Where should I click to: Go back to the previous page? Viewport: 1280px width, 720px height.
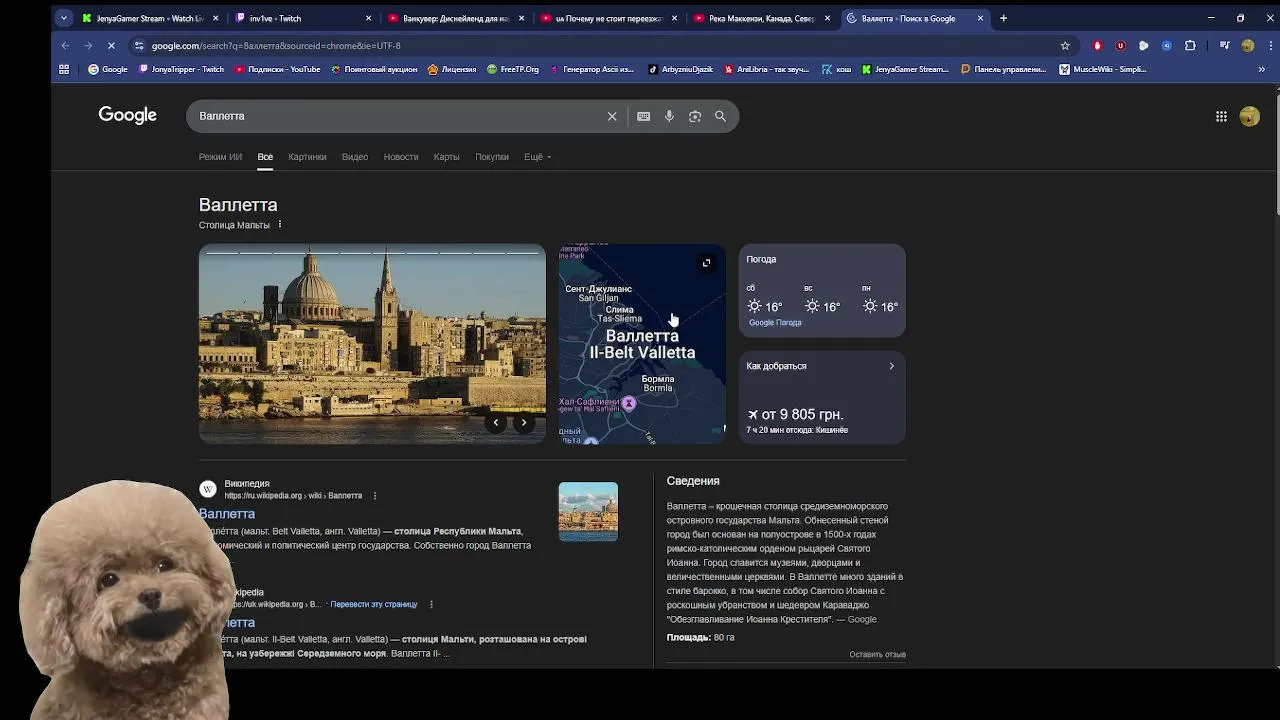pos(65,45)
